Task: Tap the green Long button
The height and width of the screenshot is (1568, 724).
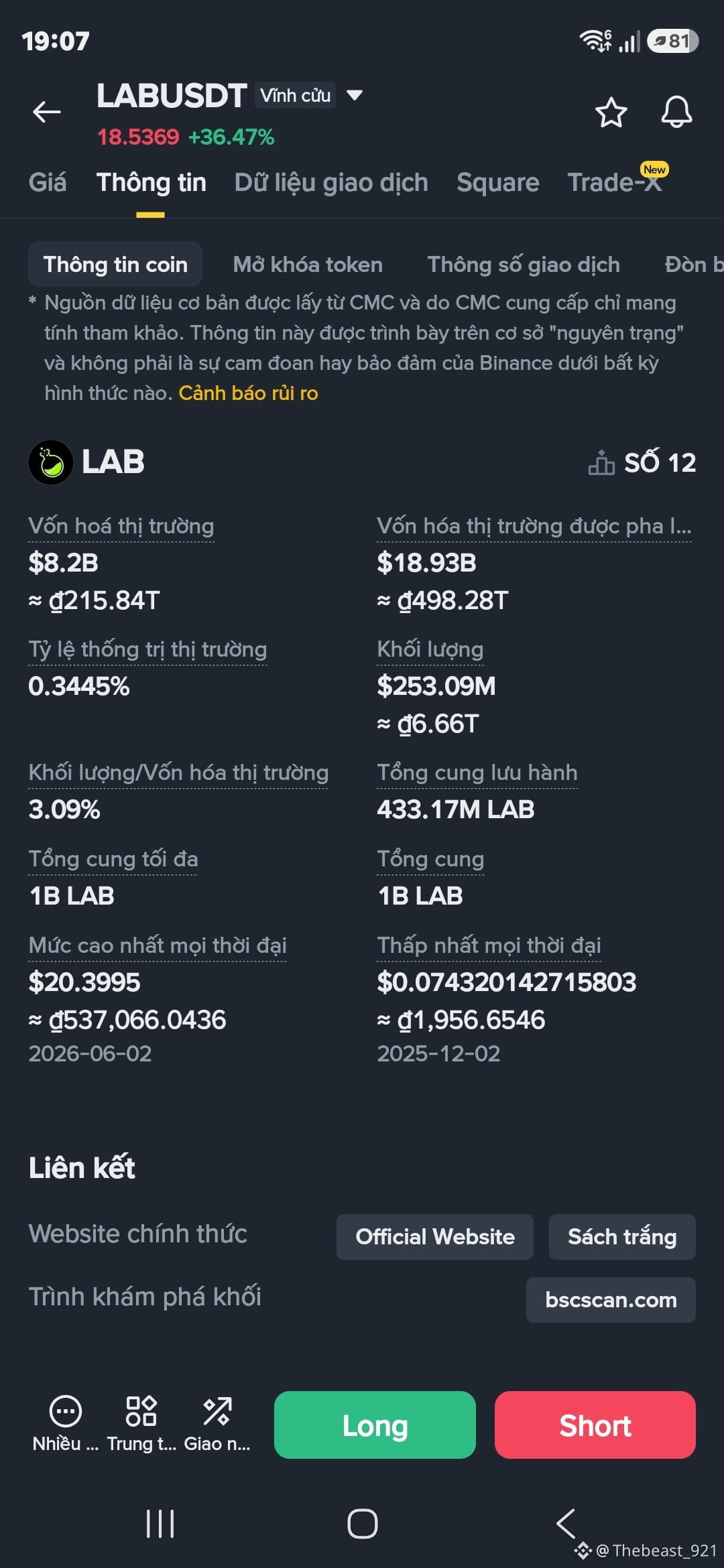Action: [375, 1425]
